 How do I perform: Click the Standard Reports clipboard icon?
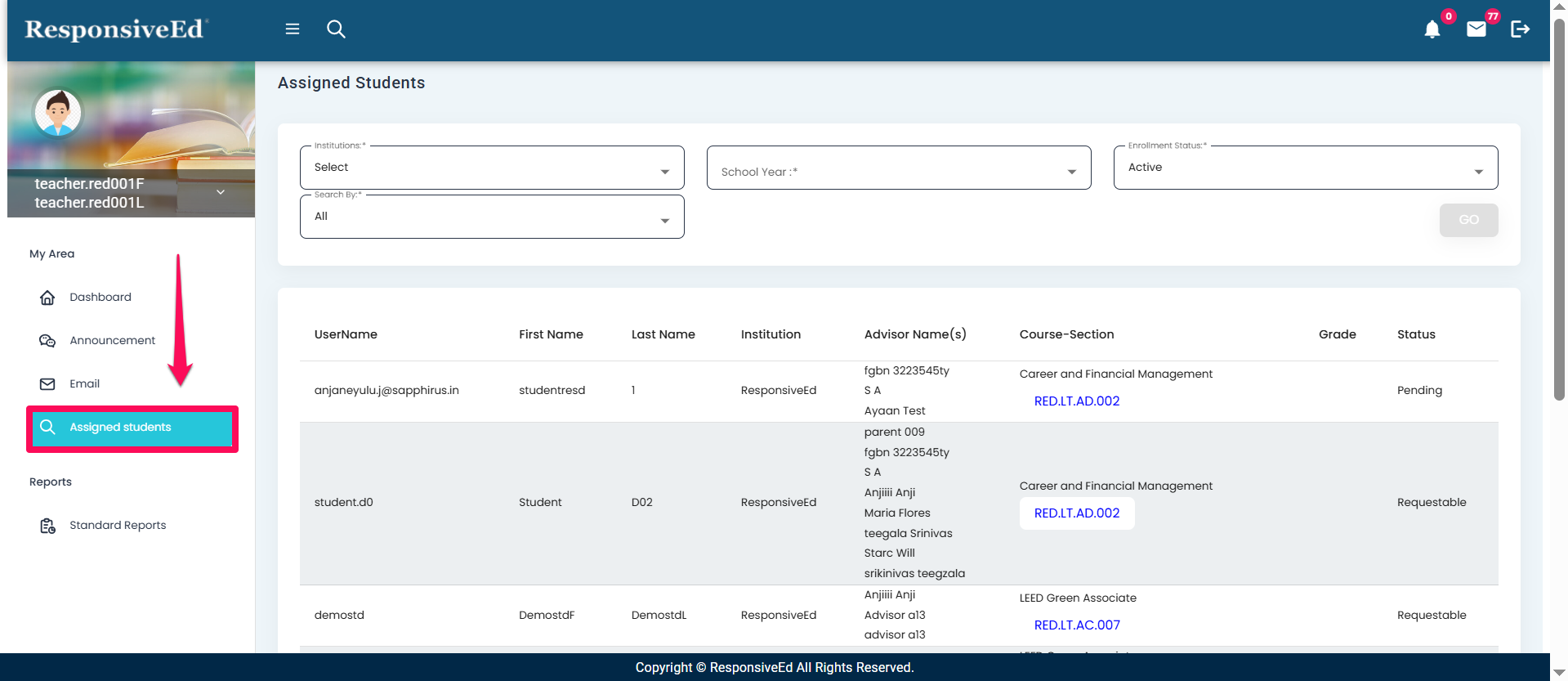click(47, 526)
